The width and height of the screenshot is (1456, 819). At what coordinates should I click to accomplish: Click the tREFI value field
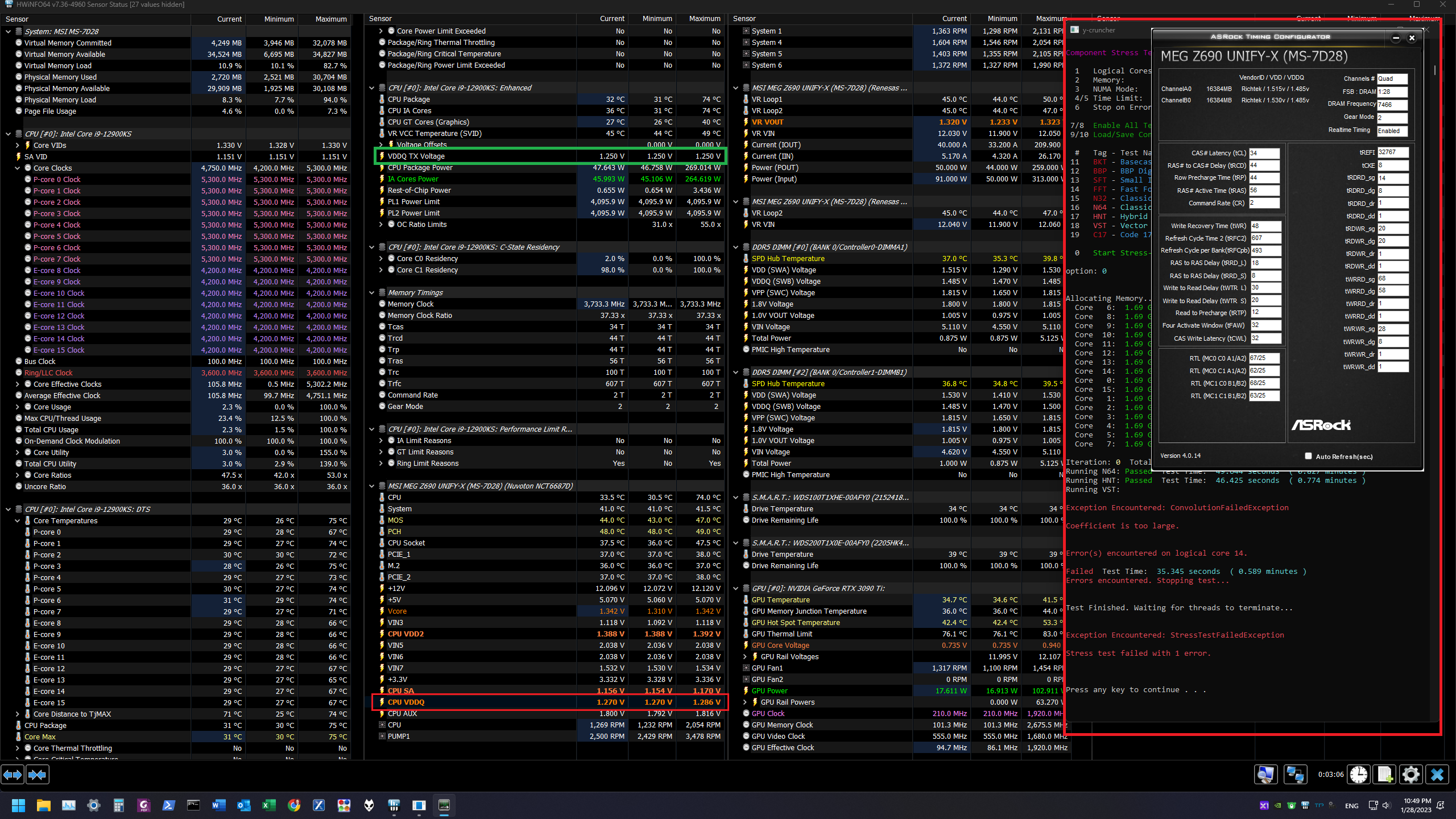pos(1393,152)
